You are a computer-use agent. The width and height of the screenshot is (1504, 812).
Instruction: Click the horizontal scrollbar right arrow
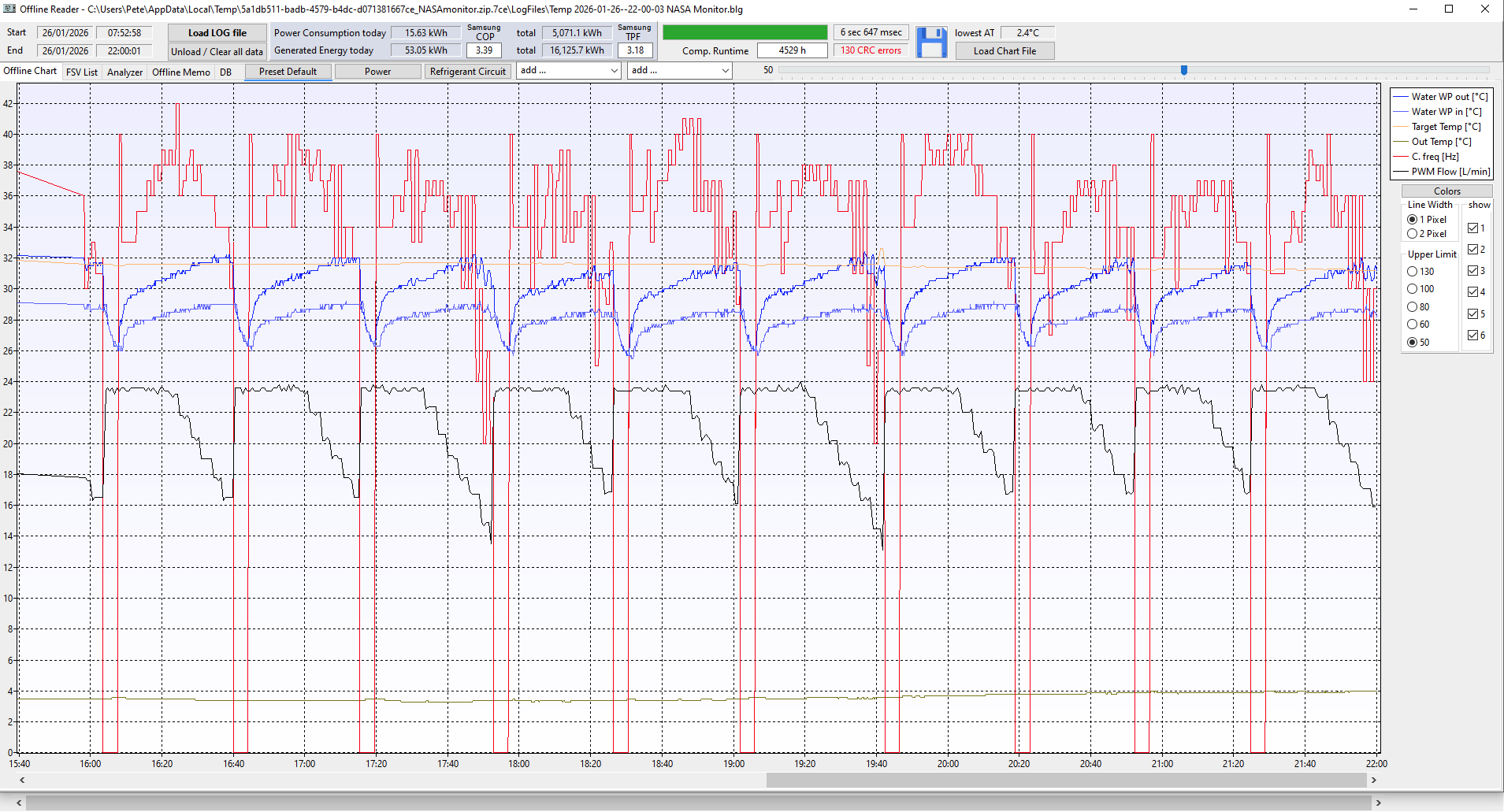[x=1373, y=780]
